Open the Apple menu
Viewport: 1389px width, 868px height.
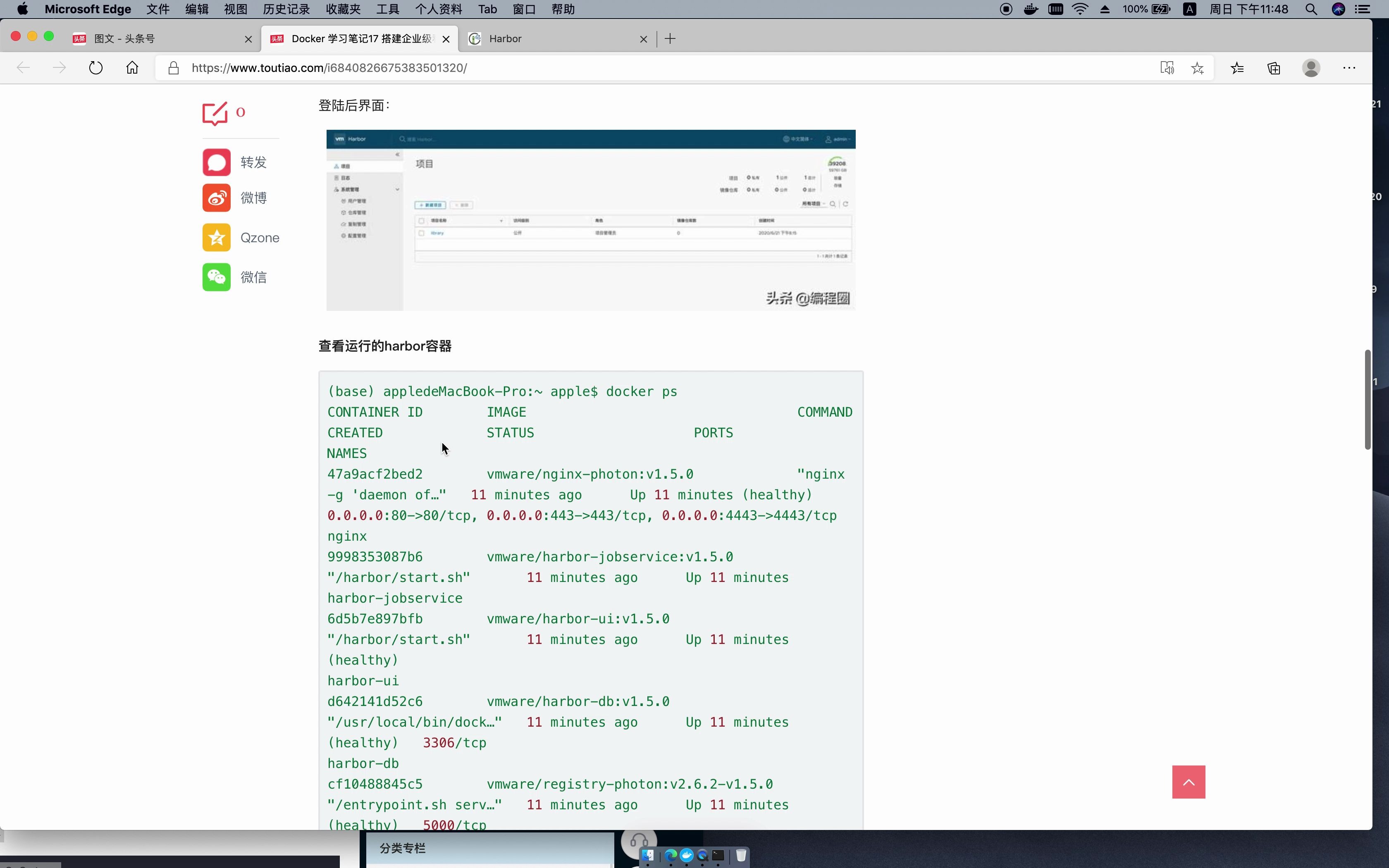click(x=22, y=9)
